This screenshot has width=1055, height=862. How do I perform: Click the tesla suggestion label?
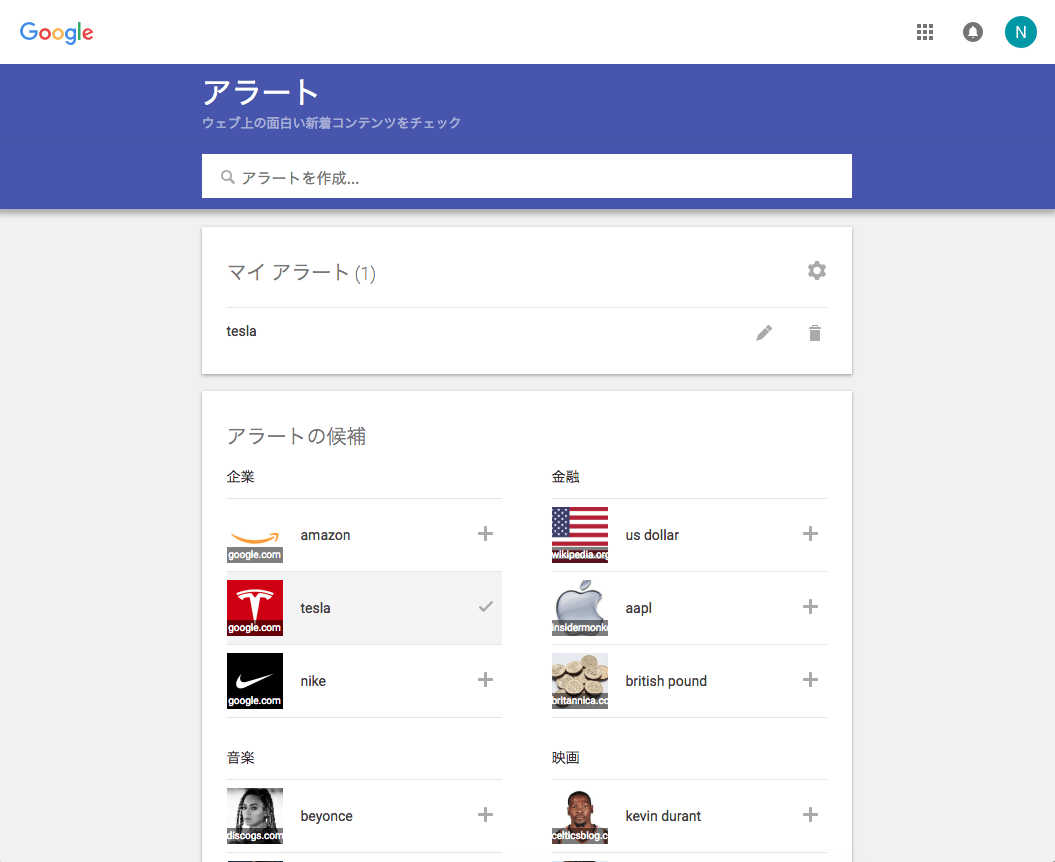pyautogui.click(x=315, y=608)
